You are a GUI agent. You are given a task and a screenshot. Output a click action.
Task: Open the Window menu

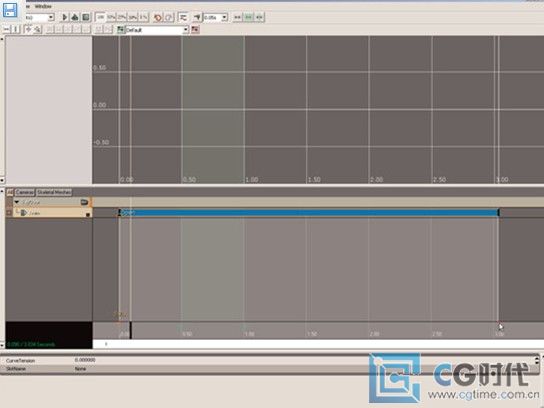click(x=43, y=6)
